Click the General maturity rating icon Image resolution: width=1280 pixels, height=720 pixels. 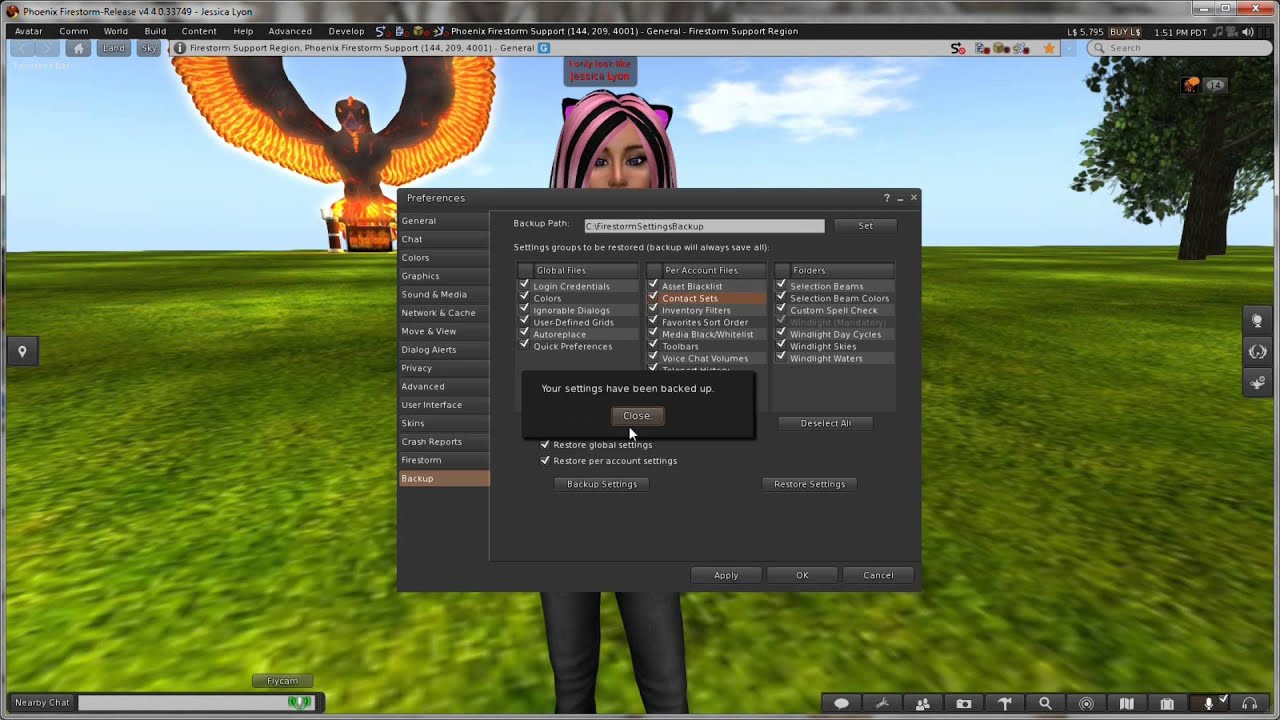coord(544,48)
